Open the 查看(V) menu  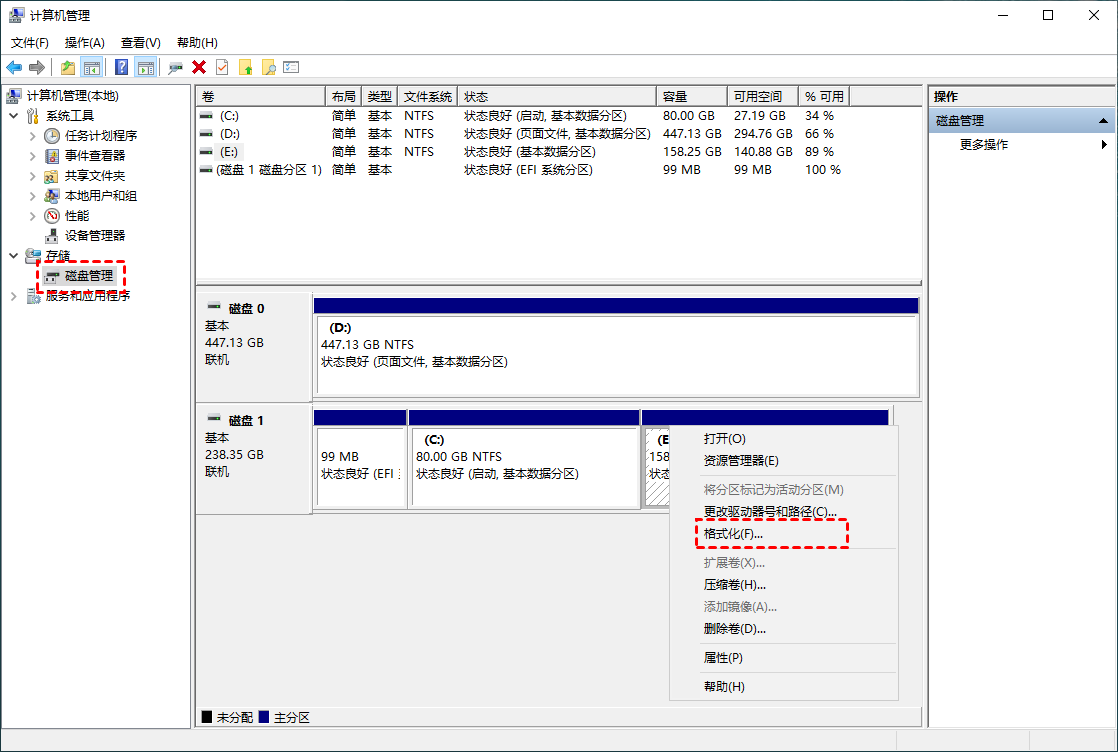pyautogui.click(x=140, y=43)
